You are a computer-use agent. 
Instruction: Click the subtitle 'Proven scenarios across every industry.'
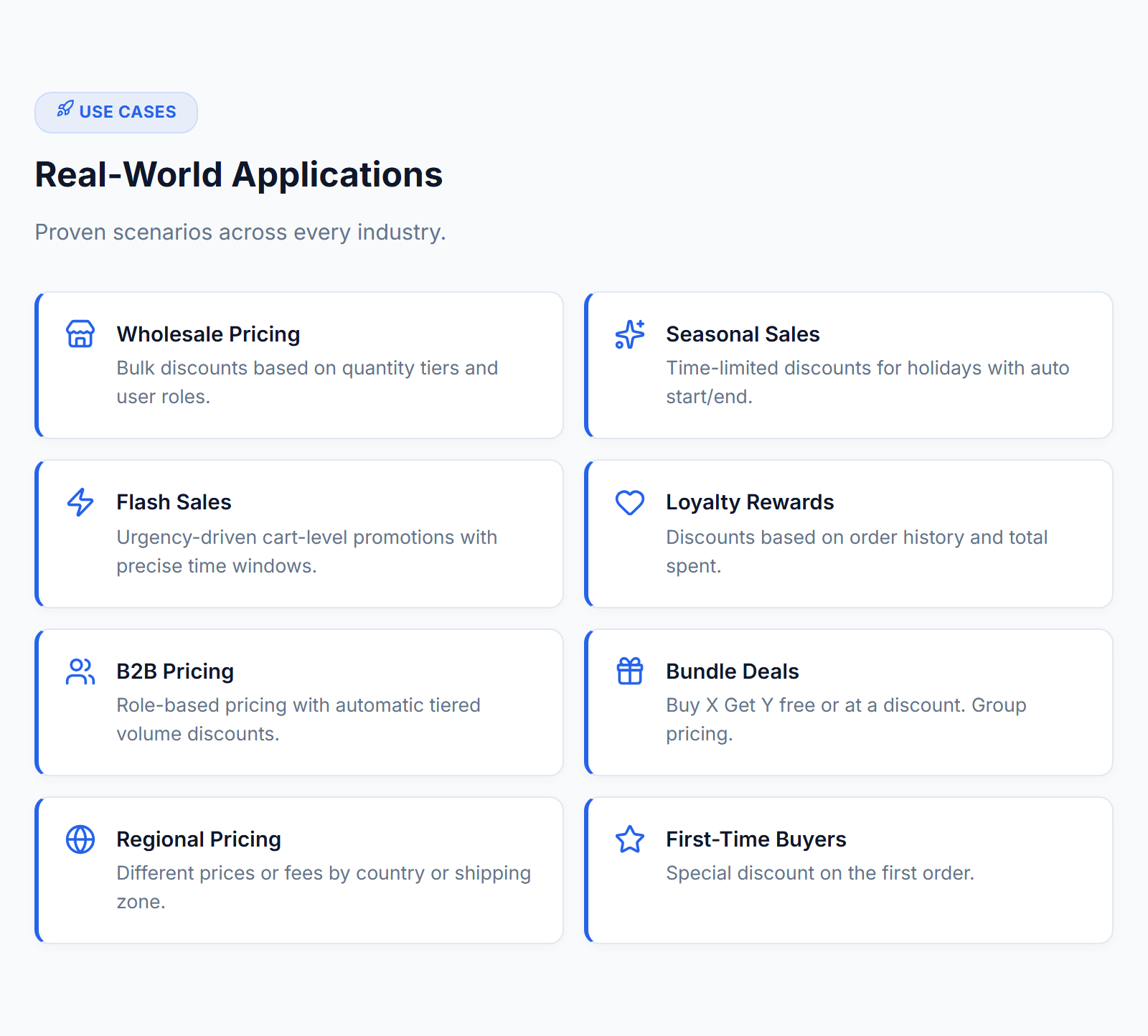pos(240,232)
